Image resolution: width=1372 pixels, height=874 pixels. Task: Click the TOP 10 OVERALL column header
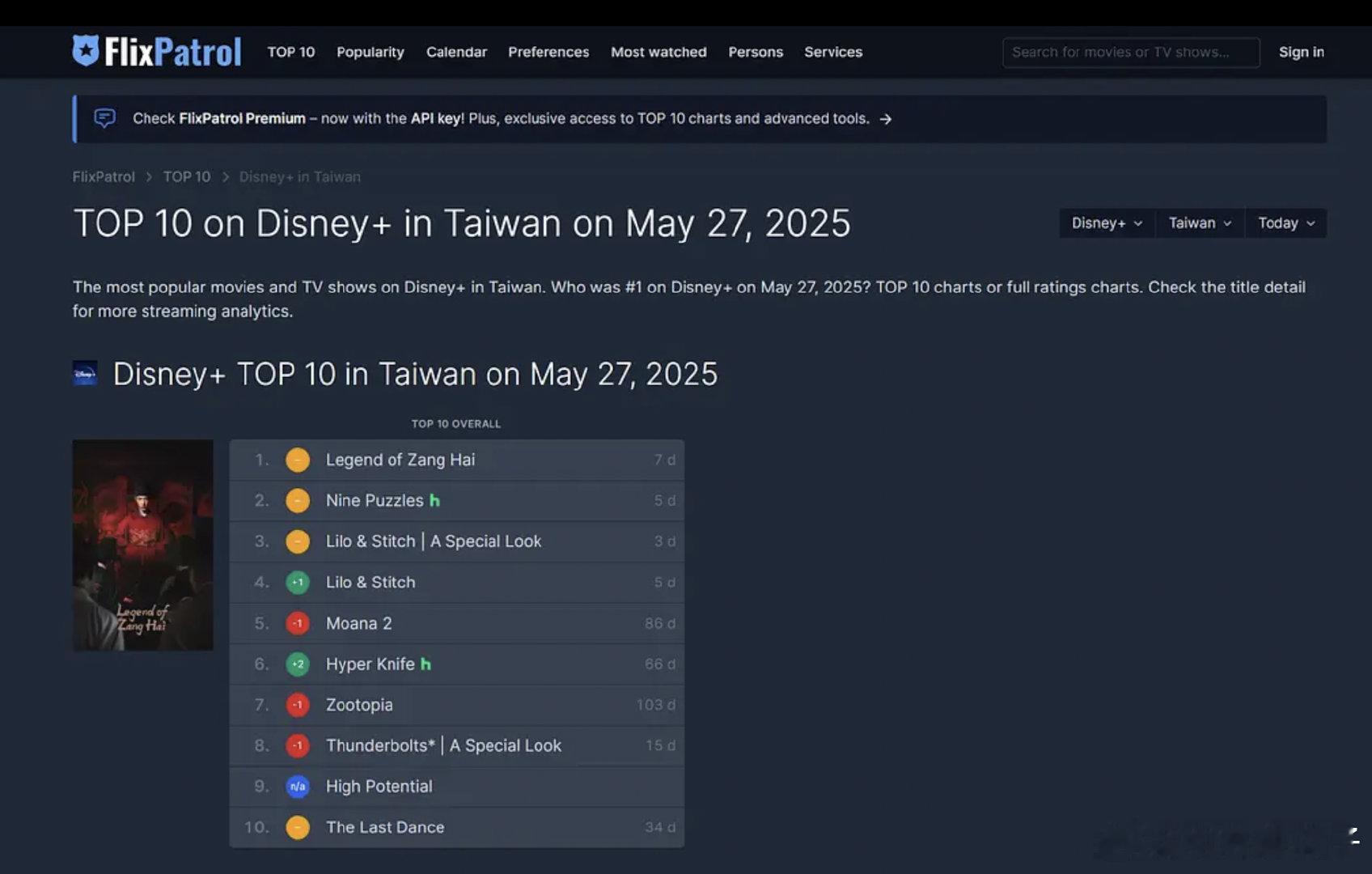tap(456, 424)
